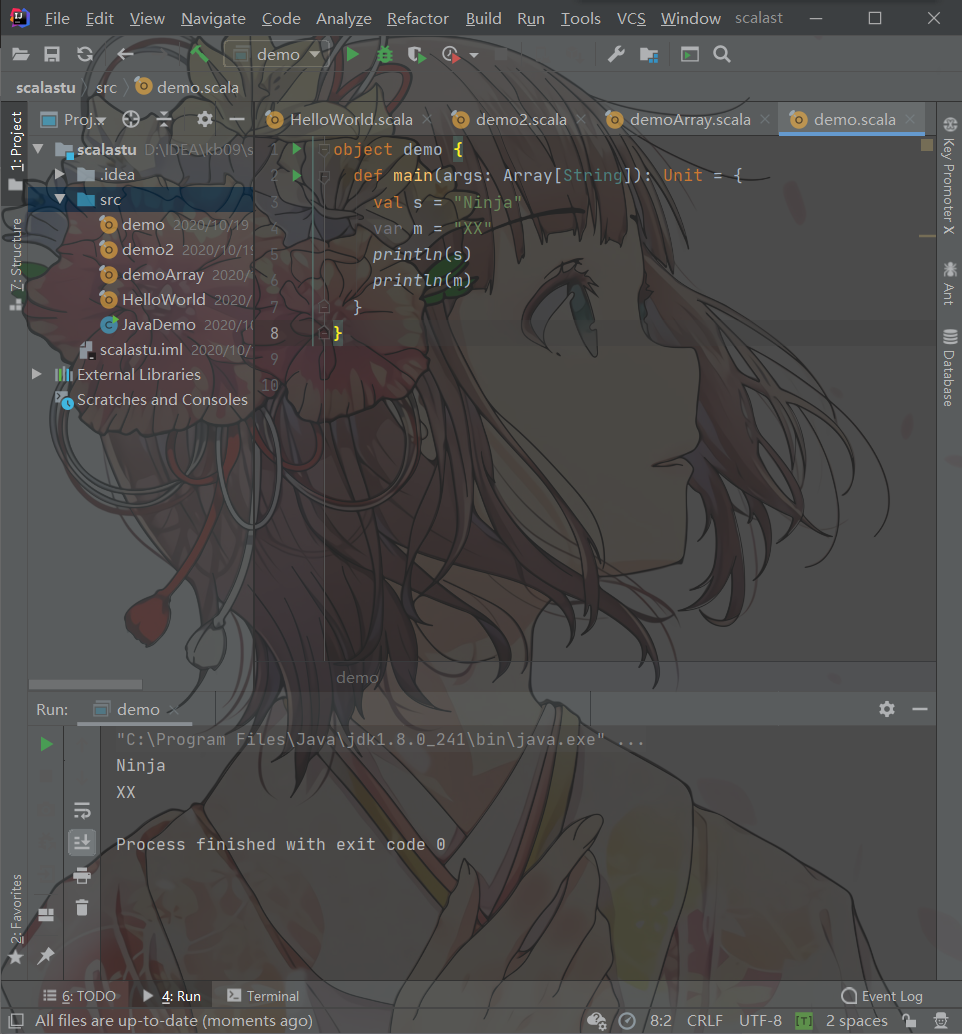Open the demo run configuration dropdown
962x1034 pixels.
coord(314,55)
